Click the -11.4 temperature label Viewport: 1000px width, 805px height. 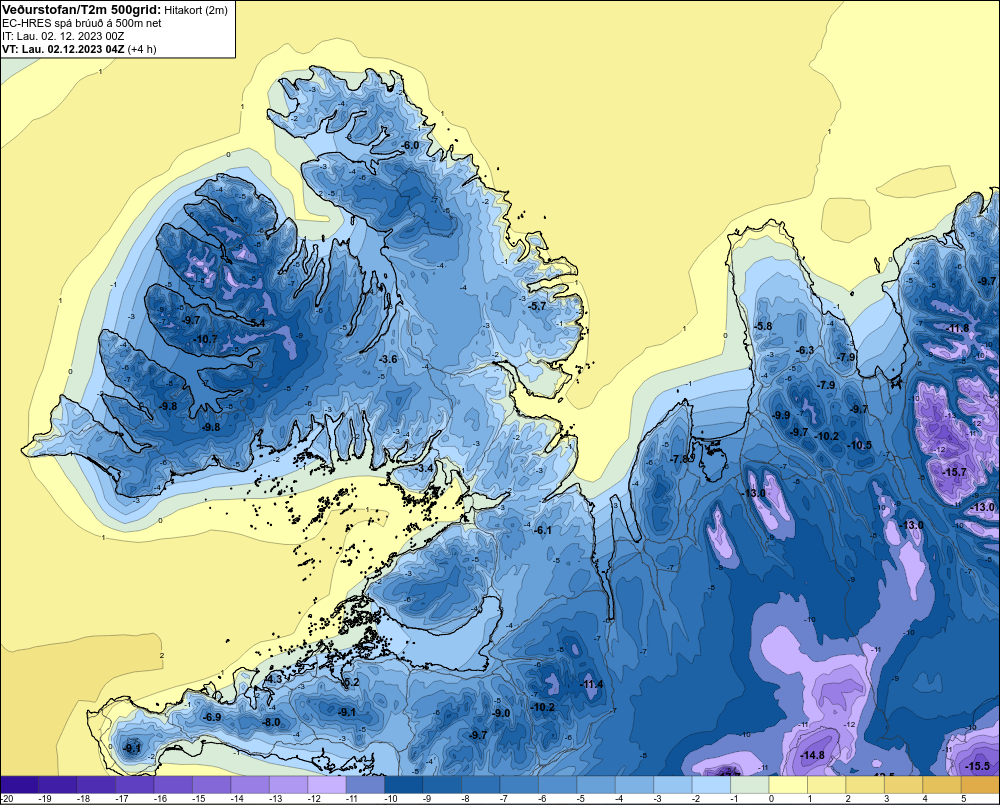tap(591, 684)
